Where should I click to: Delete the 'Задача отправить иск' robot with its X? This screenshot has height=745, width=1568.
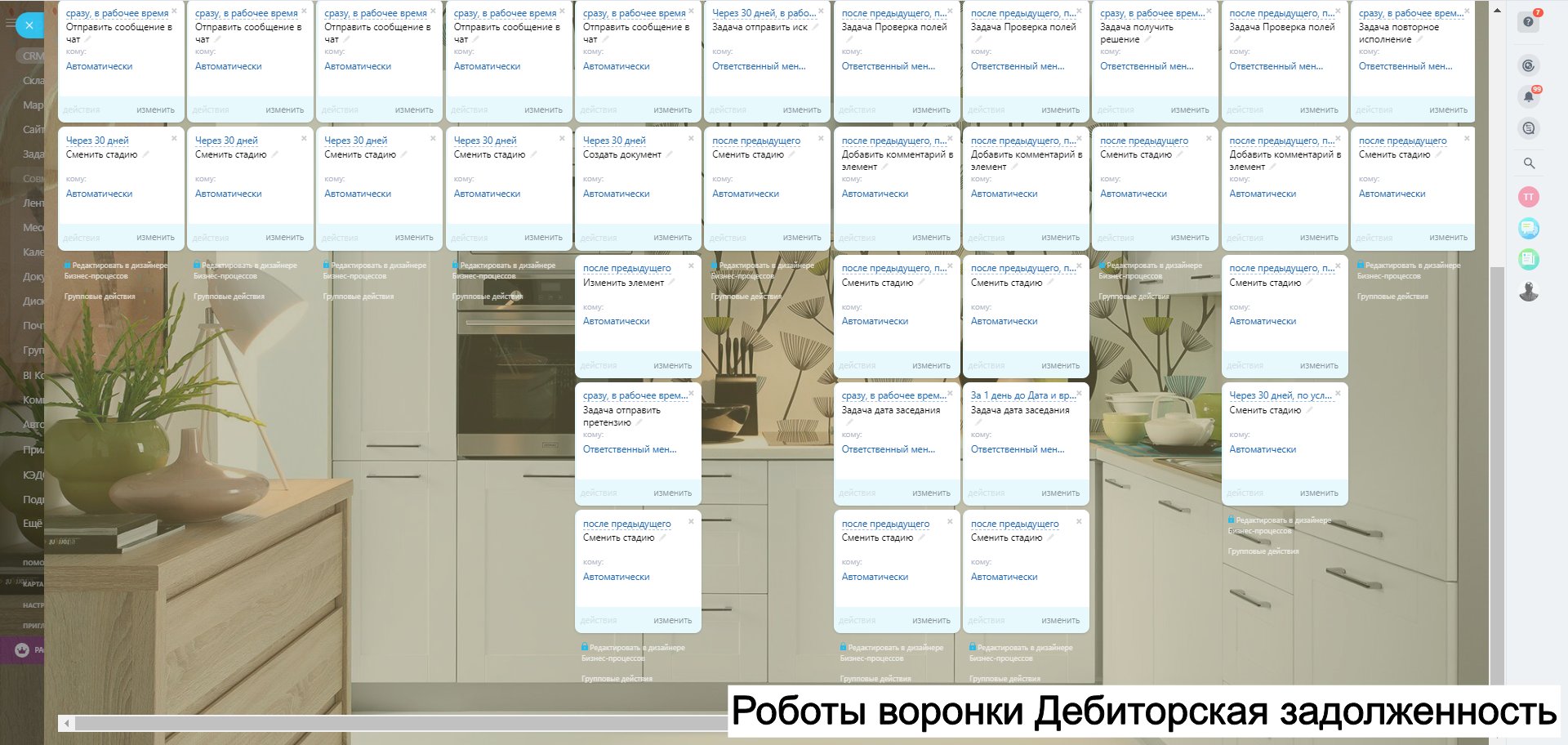[821, 11]
